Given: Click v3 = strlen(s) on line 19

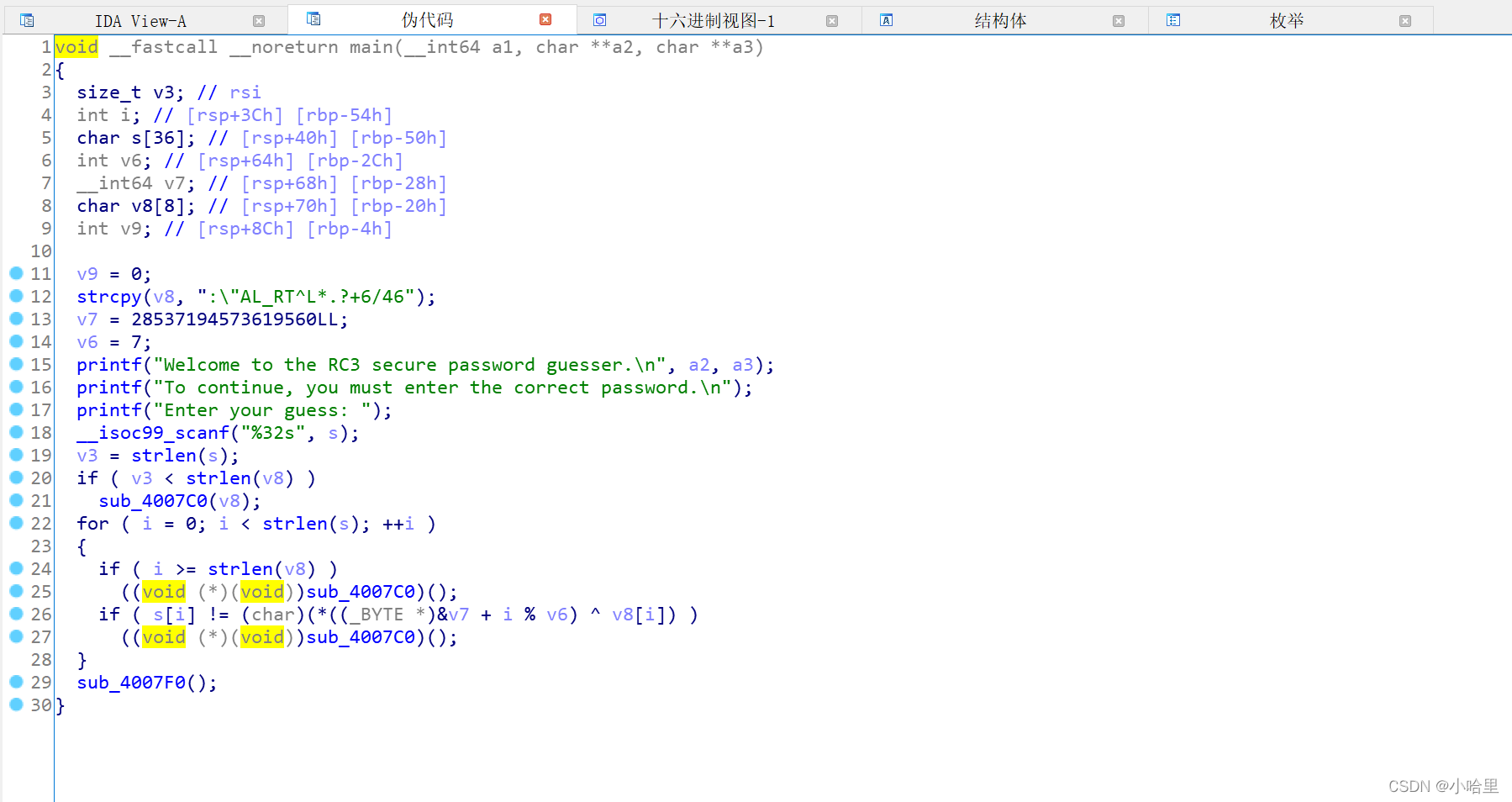Looking at the screenshot, I should [x=158, y=456].
